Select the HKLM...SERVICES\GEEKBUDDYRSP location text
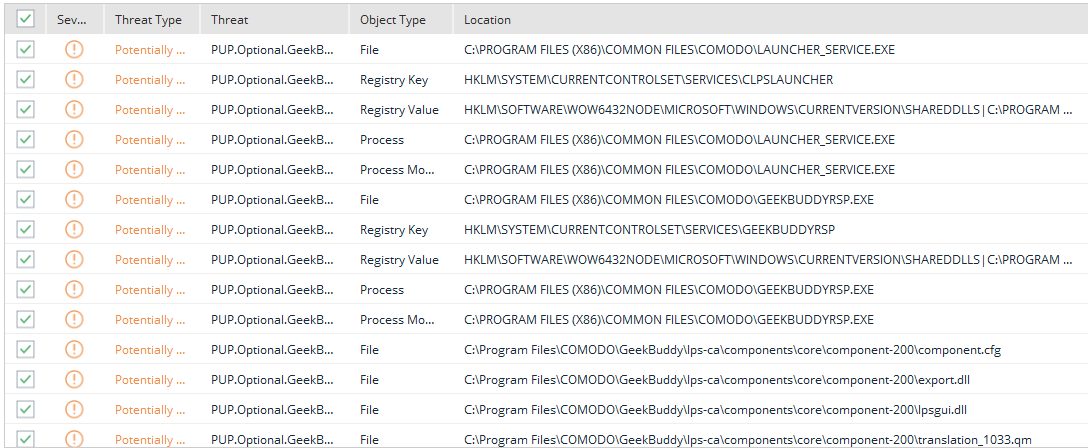This screenshot has width=1088, height=448. tap(649, 230)
